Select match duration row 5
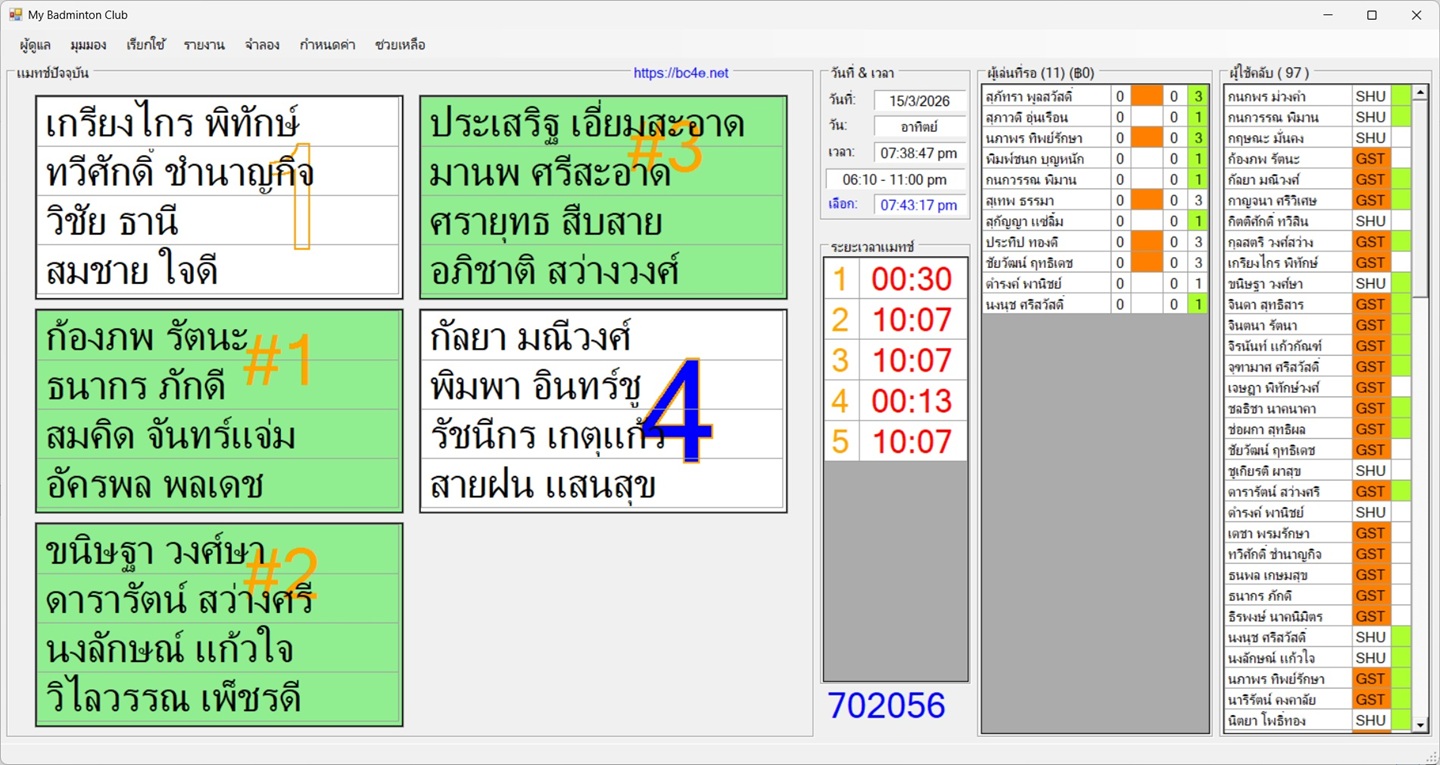This screenshot has width=1440, height=765. (895, 441)
